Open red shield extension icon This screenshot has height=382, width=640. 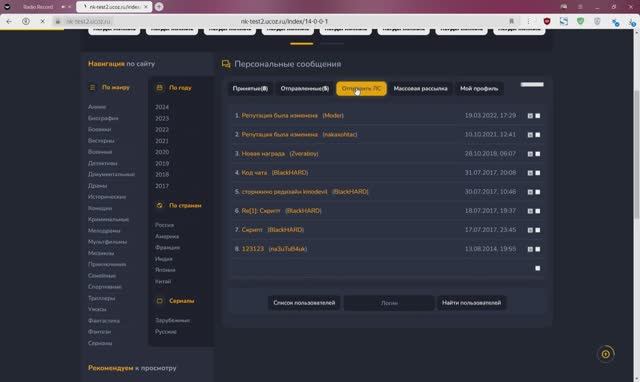[547, 21]
